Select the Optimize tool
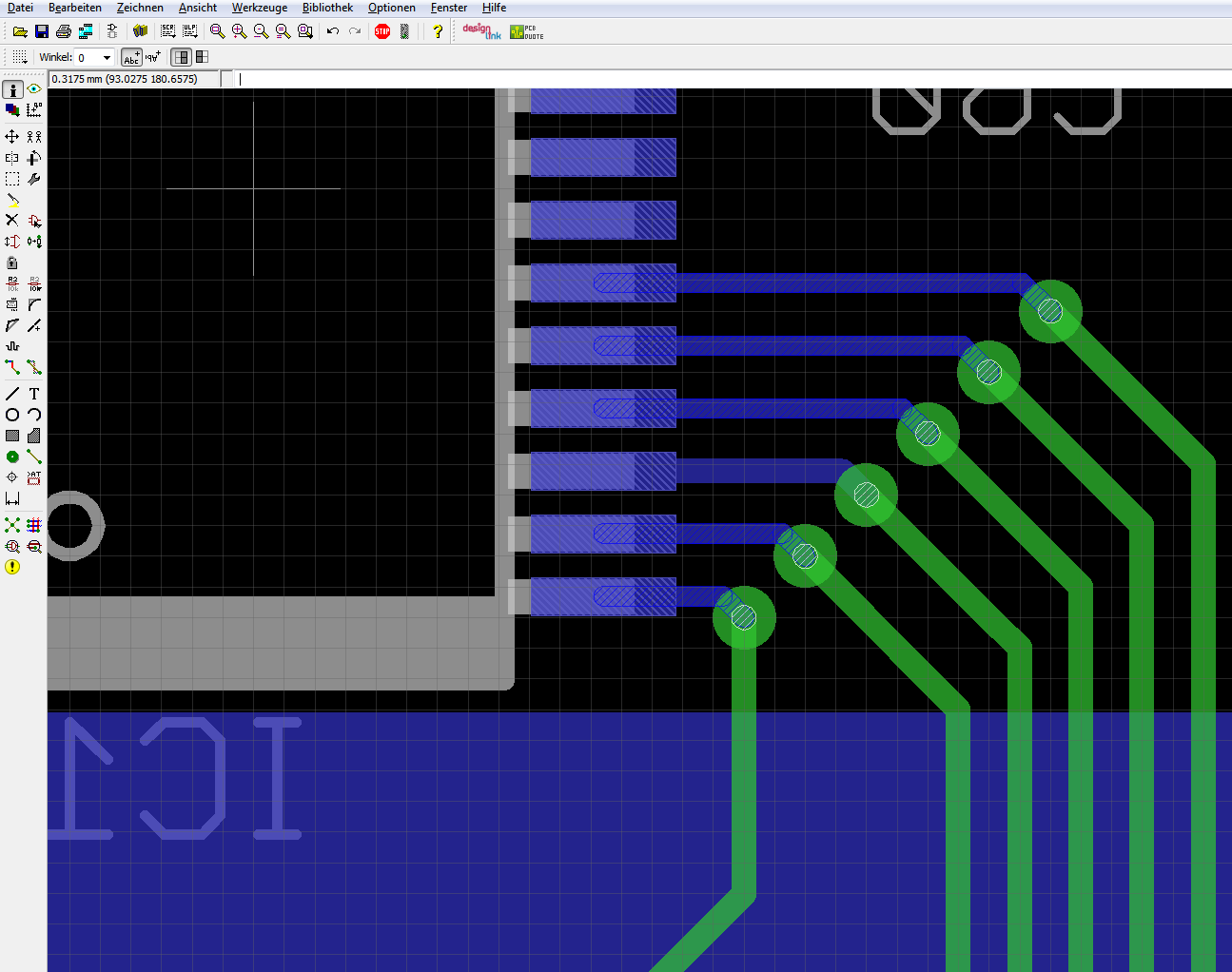Image resolution: width=1232 pixels, height=972 pixels. point(34,325)
